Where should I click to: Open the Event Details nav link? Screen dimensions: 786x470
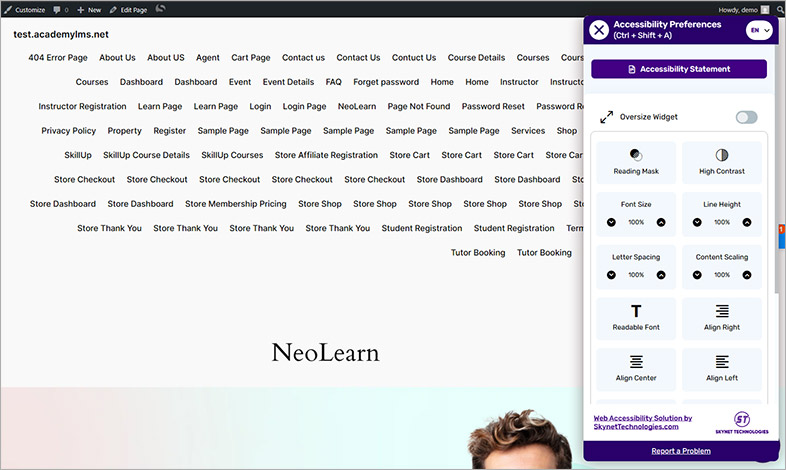pos(288,82)
